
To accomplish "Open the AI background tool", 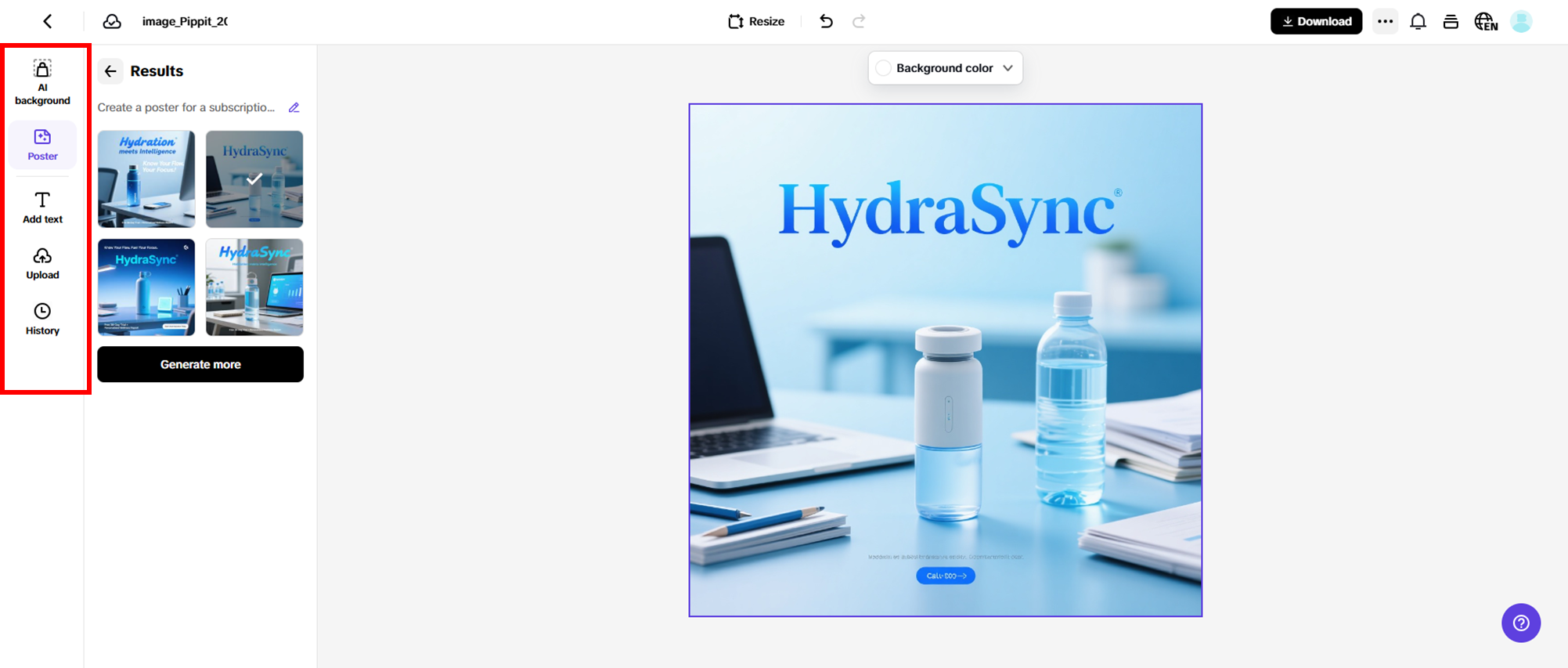I will 42,82.
